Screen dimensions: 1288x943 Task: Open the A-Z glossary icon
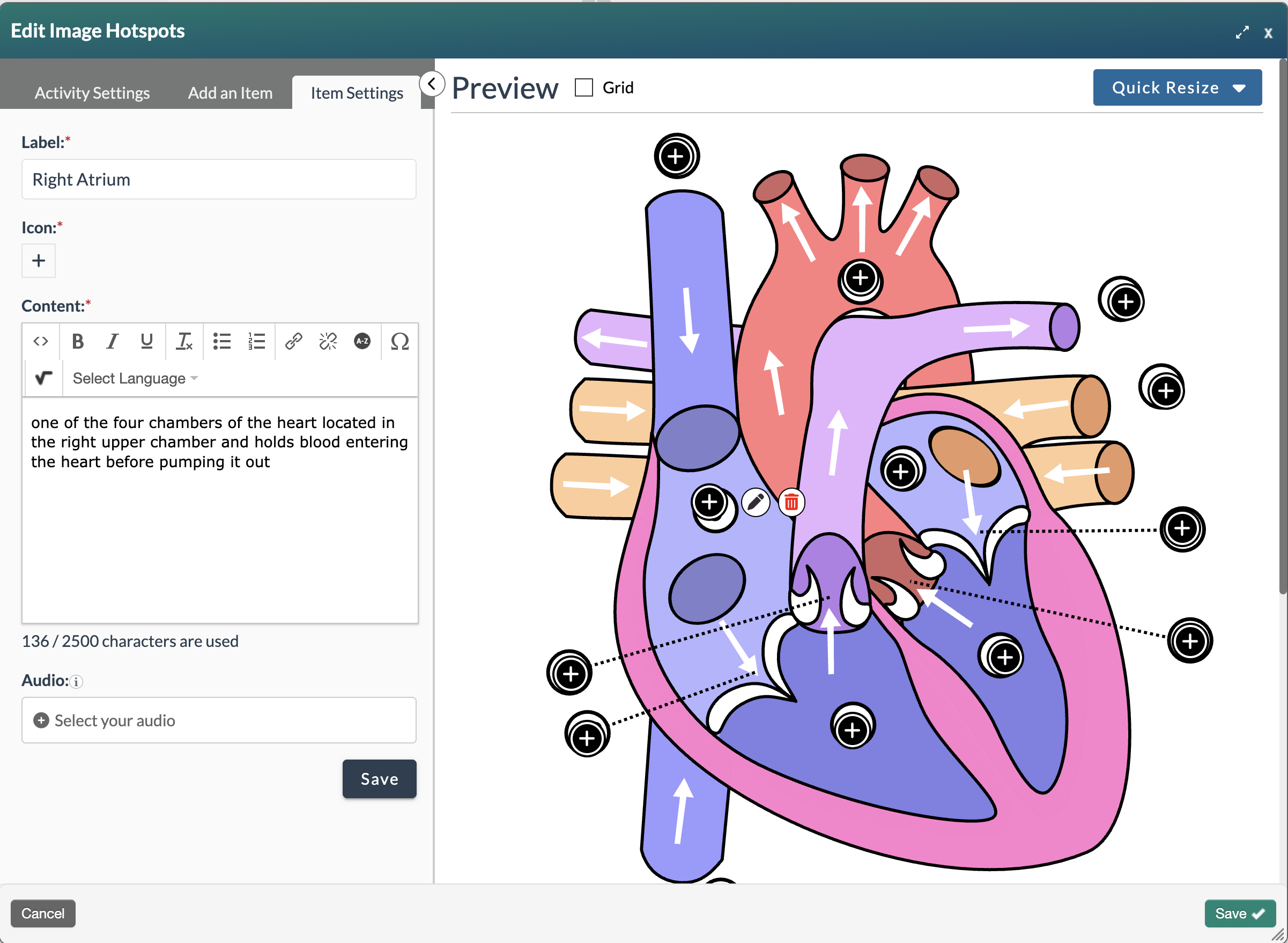[x=362, y=341]
